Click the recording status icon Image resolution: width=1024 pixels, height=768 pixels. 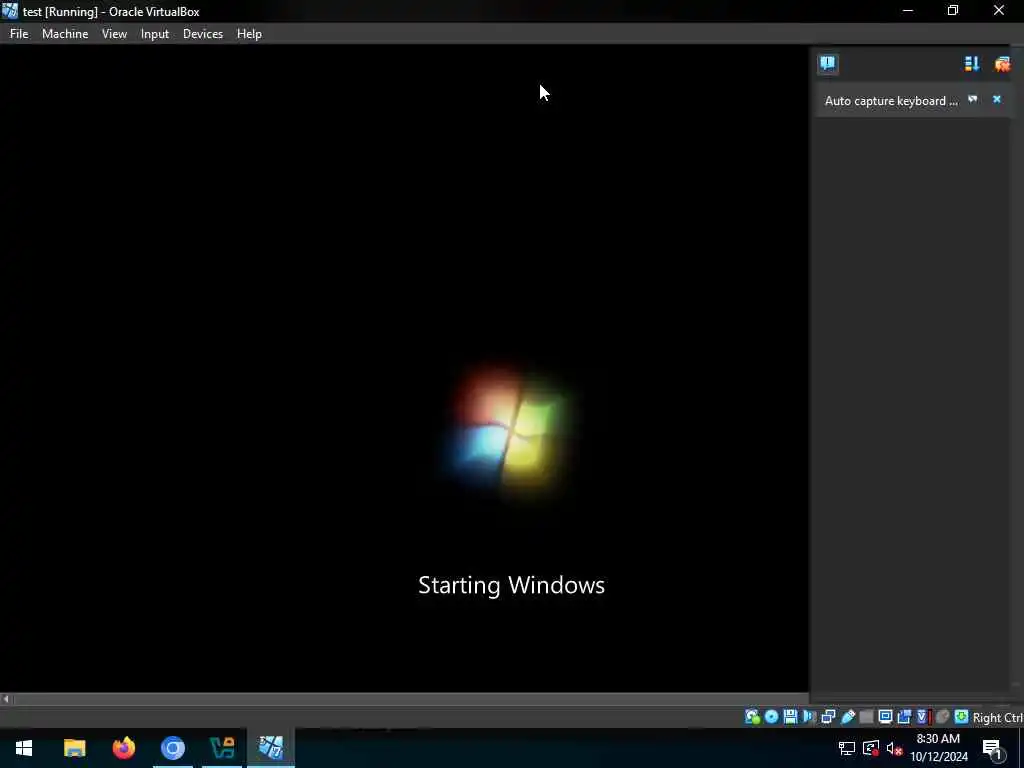coord(904,717)
